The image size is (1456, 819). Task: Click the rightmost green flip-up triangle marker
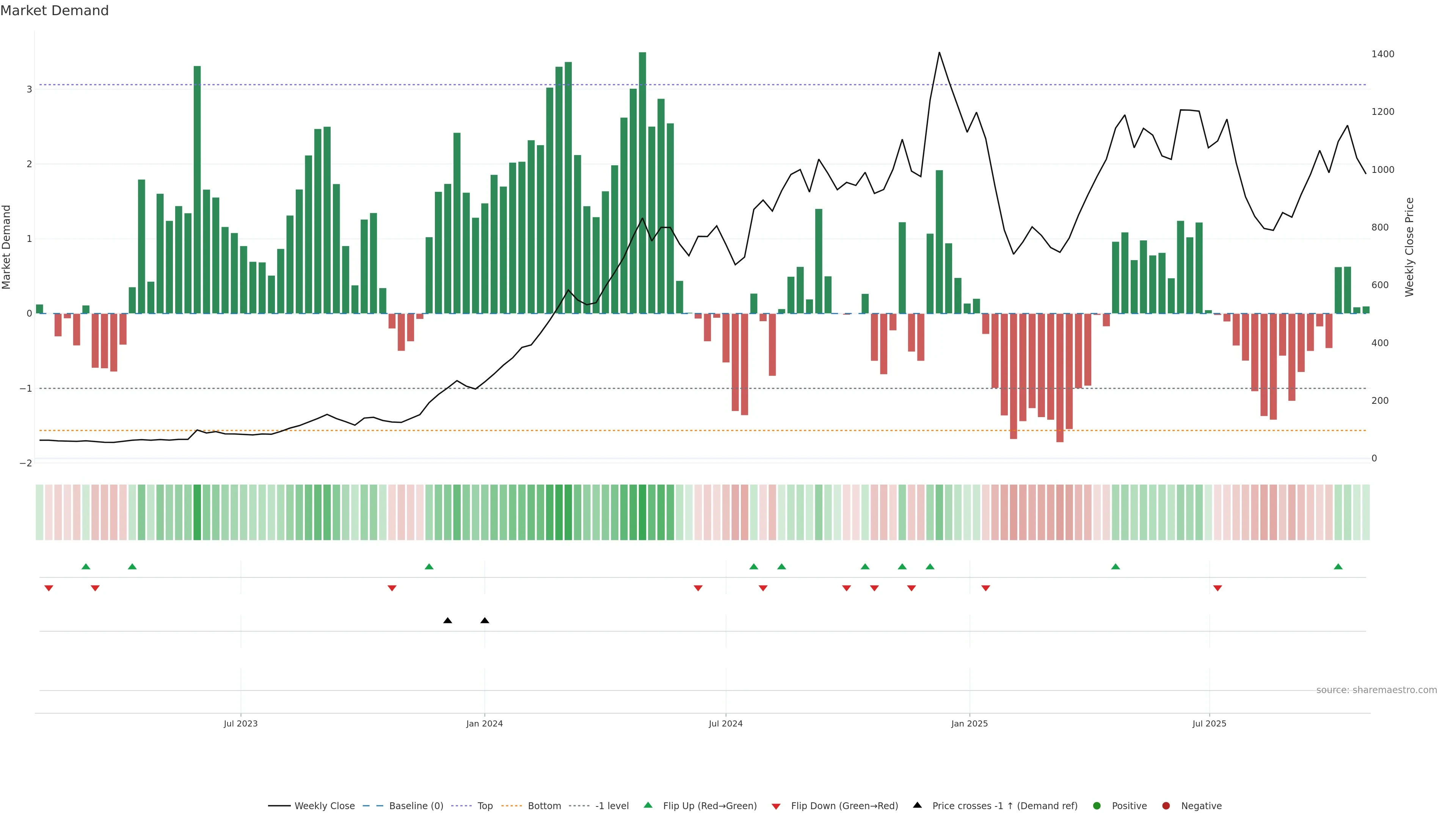click(1338, 567)
